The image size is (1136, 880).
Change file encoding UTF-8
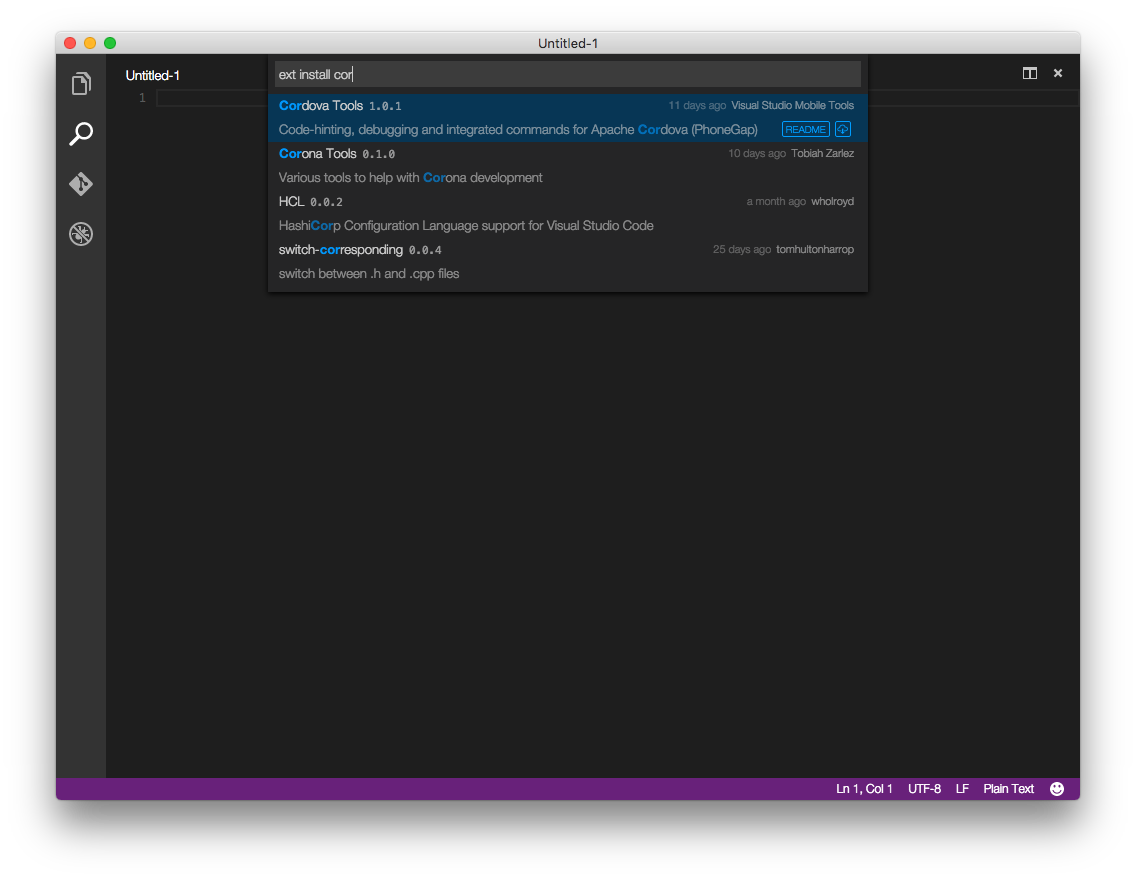click(924, 789)
